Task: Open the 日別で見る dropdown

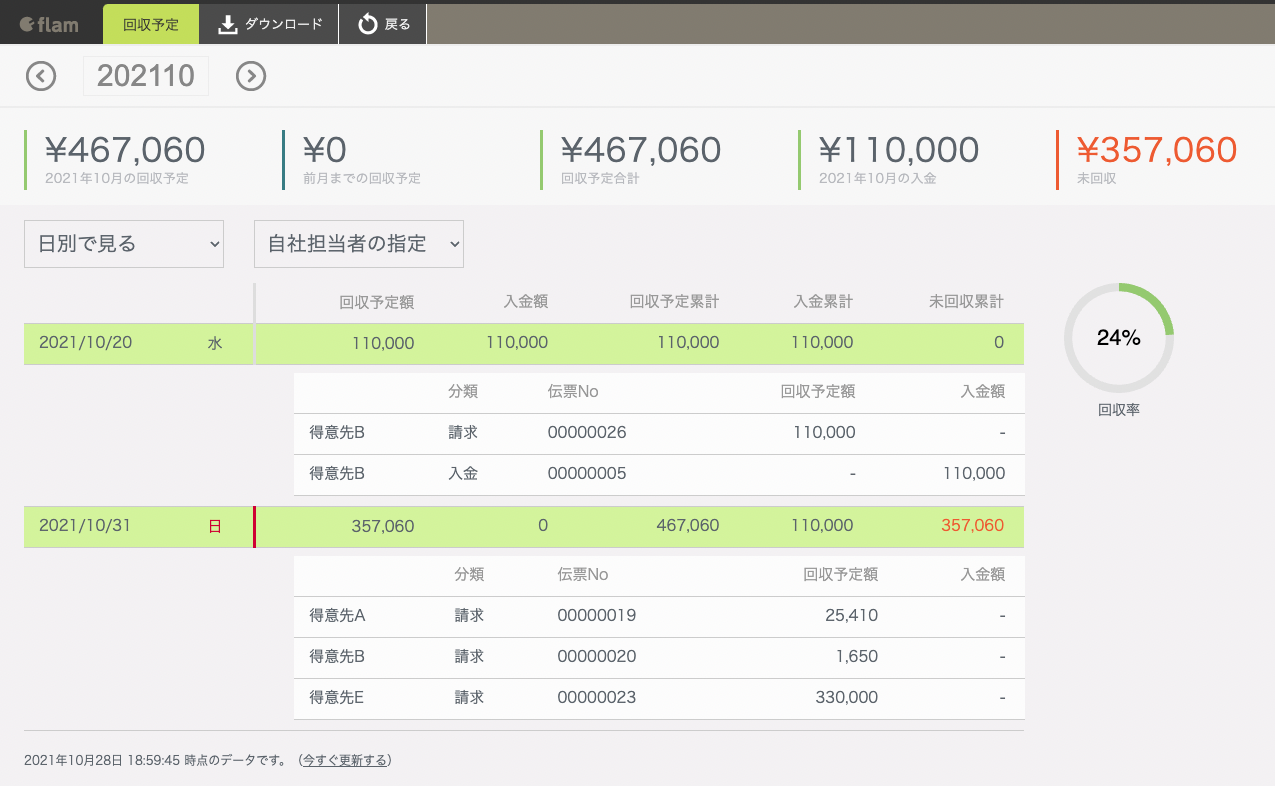Action: (124, 244)
